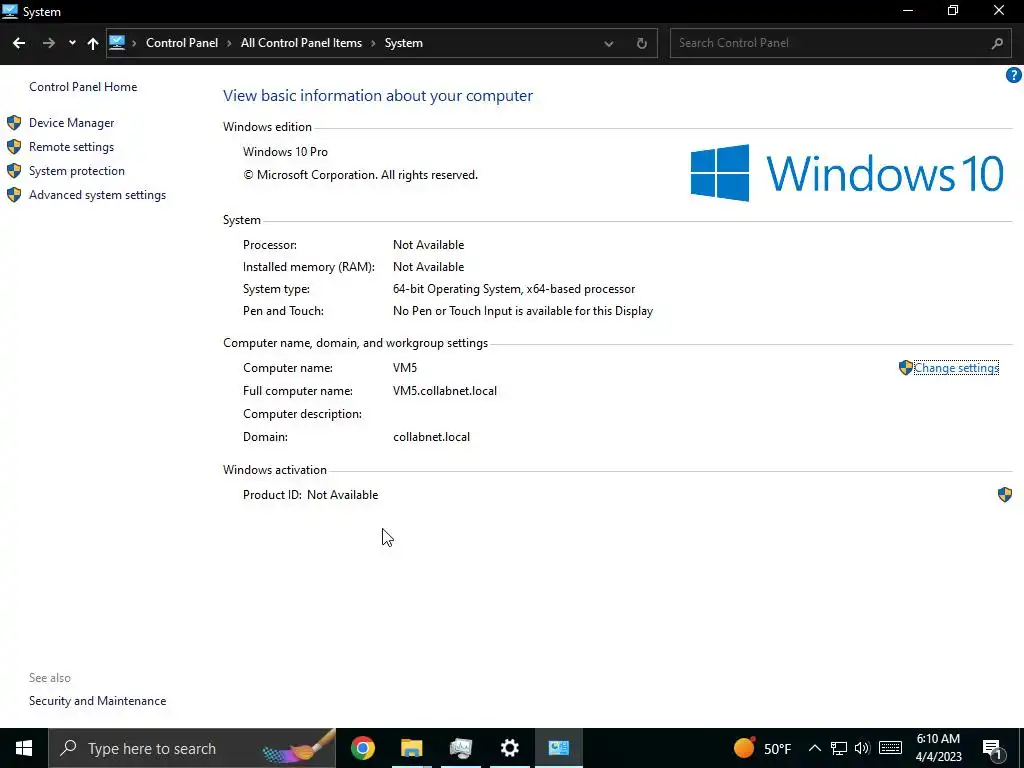The height and width of the screenshot is (768, 1024).
Task: Open System protection link
Action: click(x=76, y=171)
